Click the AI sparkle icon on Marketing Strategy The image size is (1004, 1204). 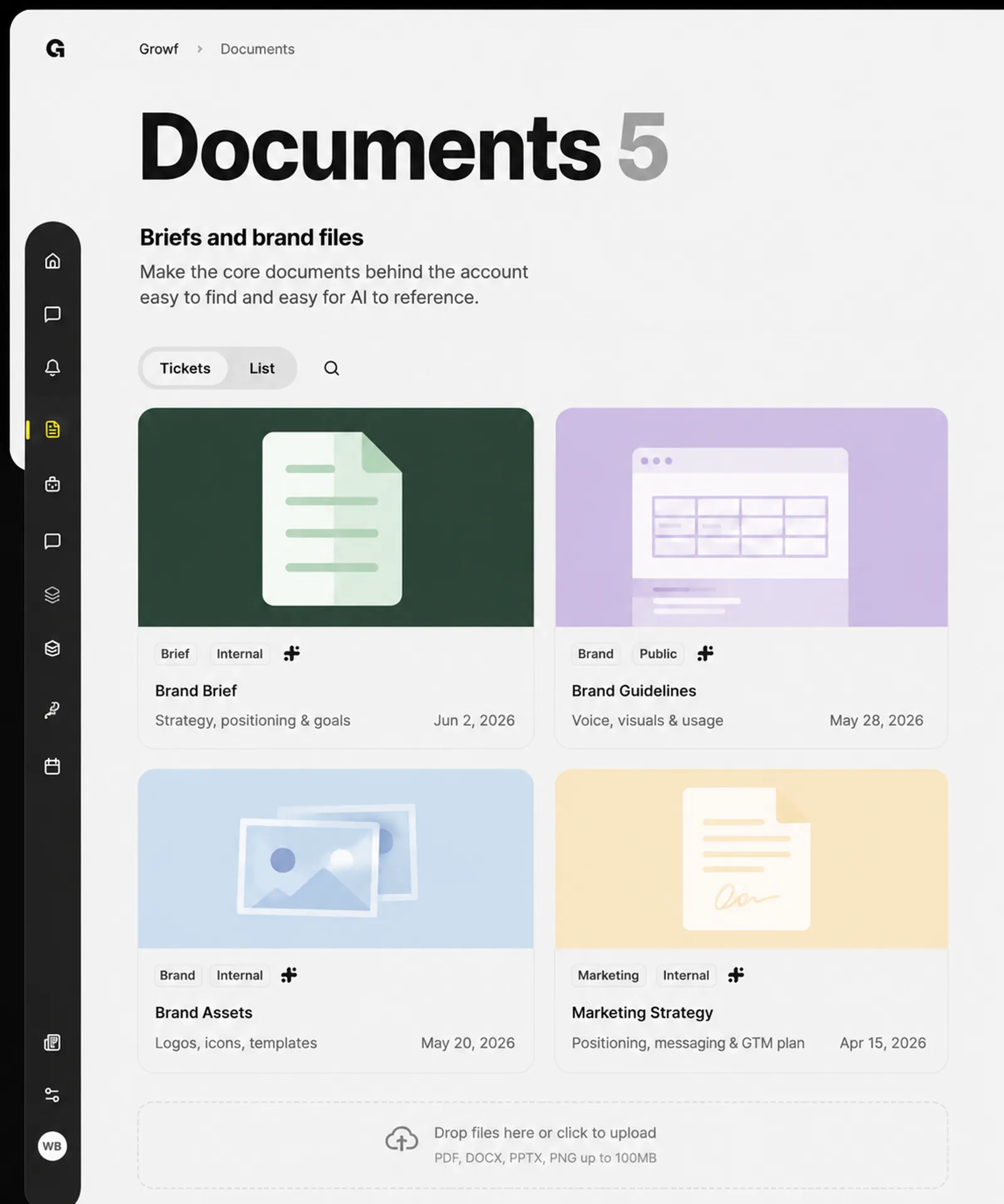736,975
